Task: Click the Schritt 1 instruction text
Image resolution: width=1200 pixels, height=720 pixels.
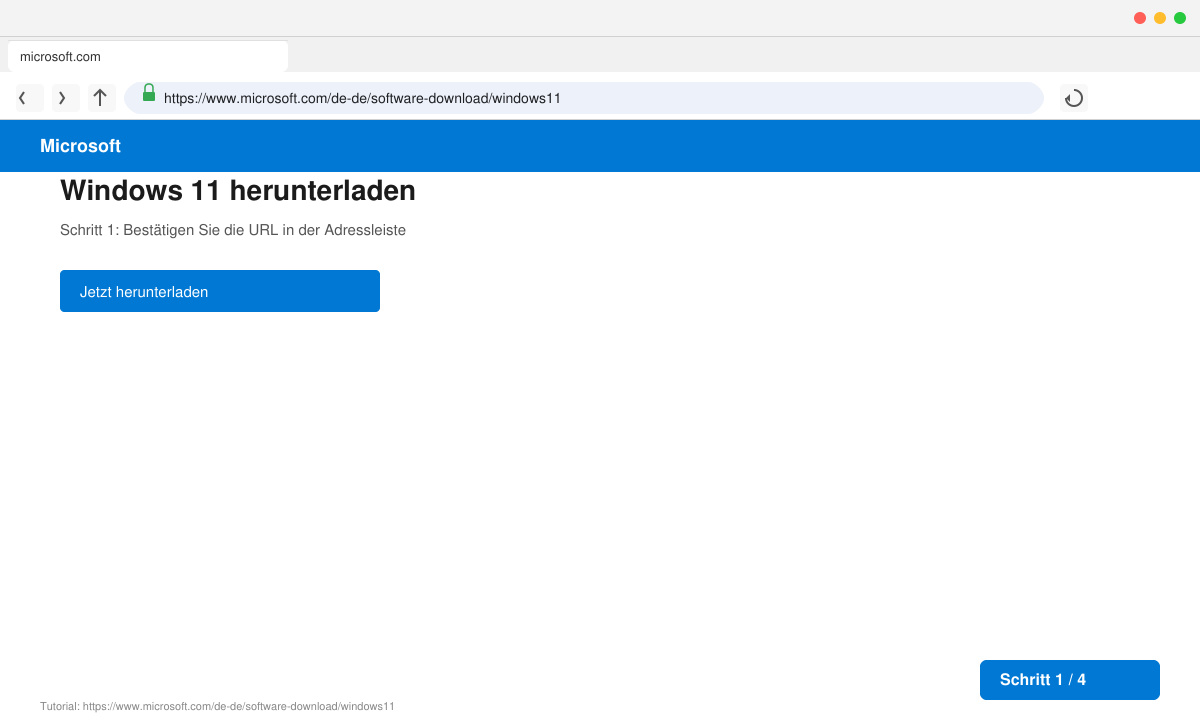Action: click(x=233, y=230)
